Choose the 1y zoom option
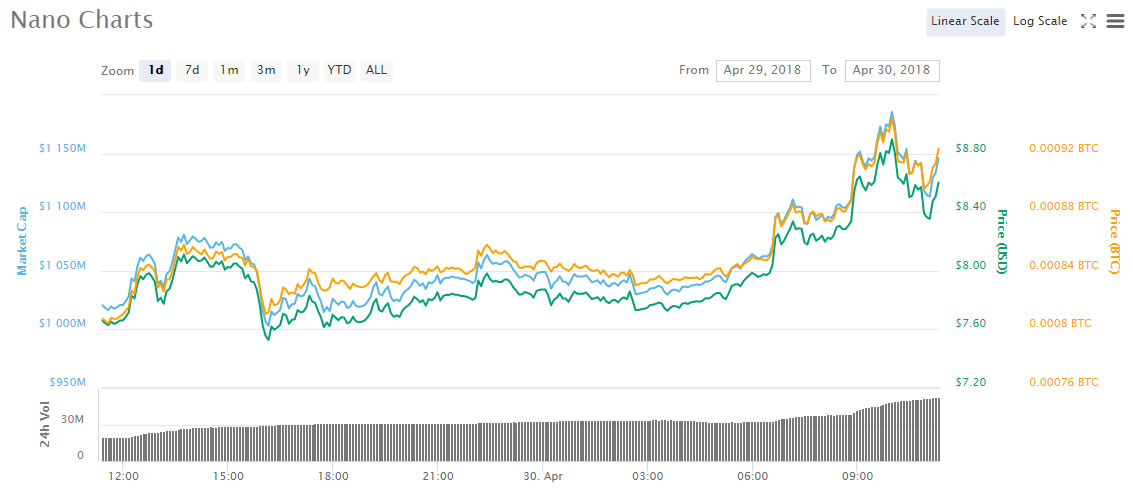This screenshot has height=498, width=1133. point(302,70)
